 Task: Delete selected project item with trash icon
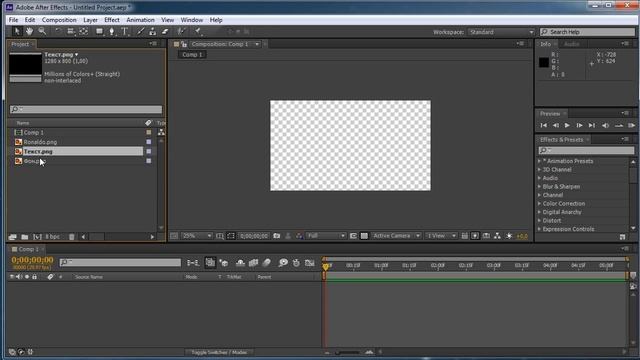(x=71, y=237)
